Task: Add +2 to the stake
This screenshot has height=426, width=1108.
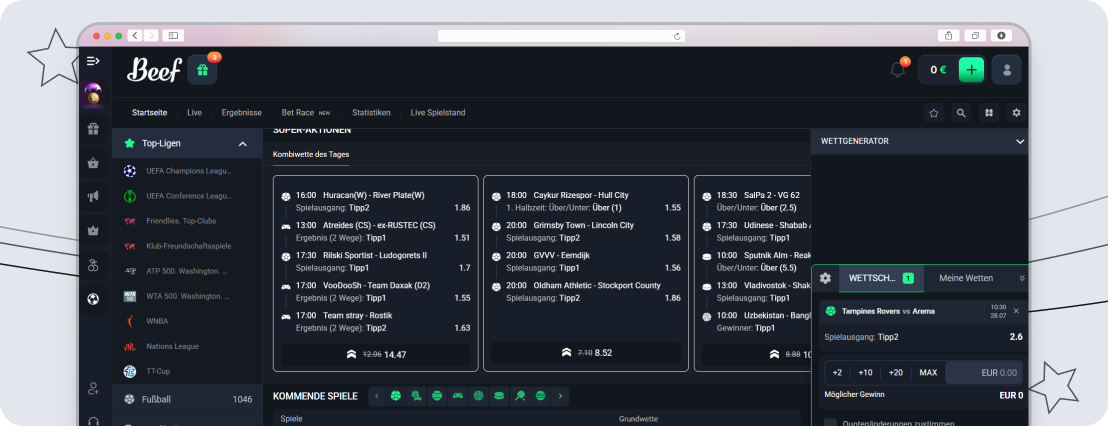Action: point(837,372)
